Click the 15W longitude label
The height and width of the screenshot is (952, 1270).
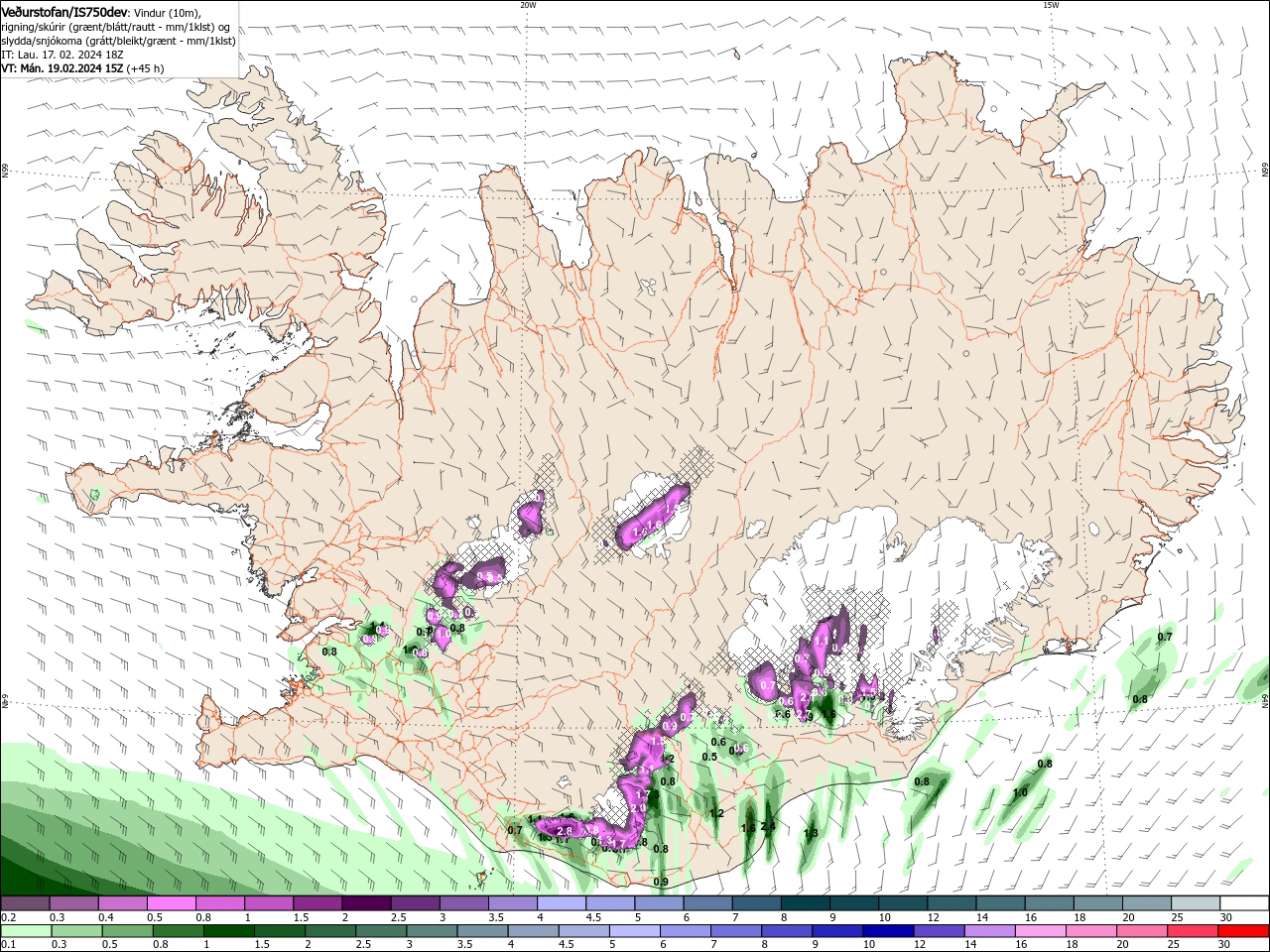click(1051, 5)
